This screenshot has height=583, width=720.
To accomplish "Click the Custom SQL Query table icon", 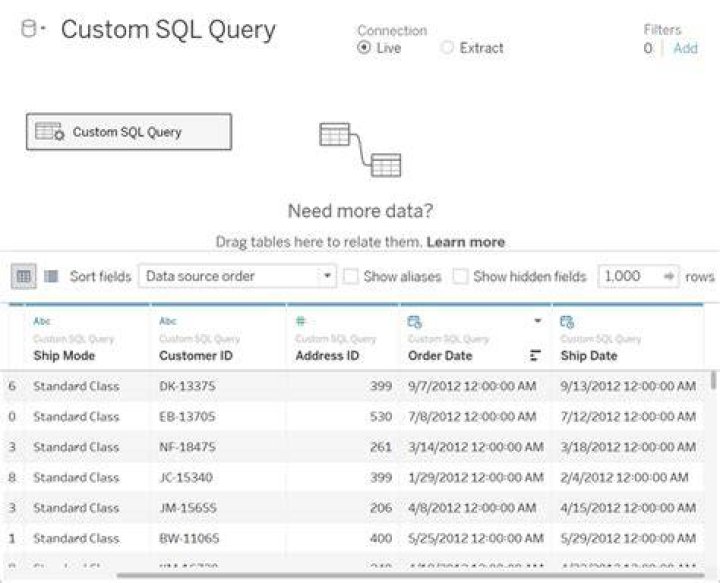I will coord(50,132).
